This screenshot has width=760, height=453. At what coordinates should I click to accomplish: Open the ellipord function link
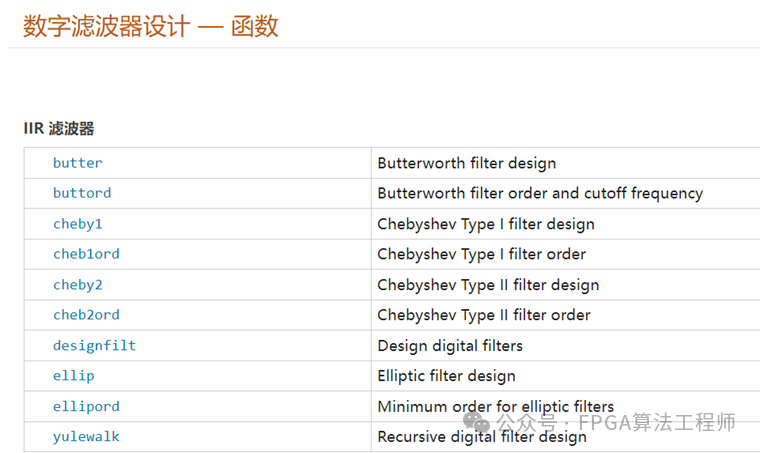click(86, 407)
